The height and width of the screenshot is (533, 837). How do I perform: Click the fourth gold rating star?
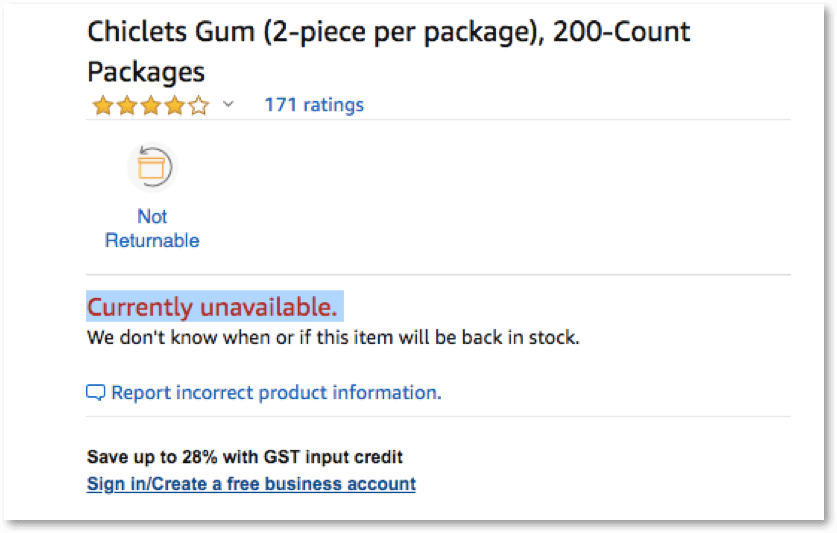point(174,106)
